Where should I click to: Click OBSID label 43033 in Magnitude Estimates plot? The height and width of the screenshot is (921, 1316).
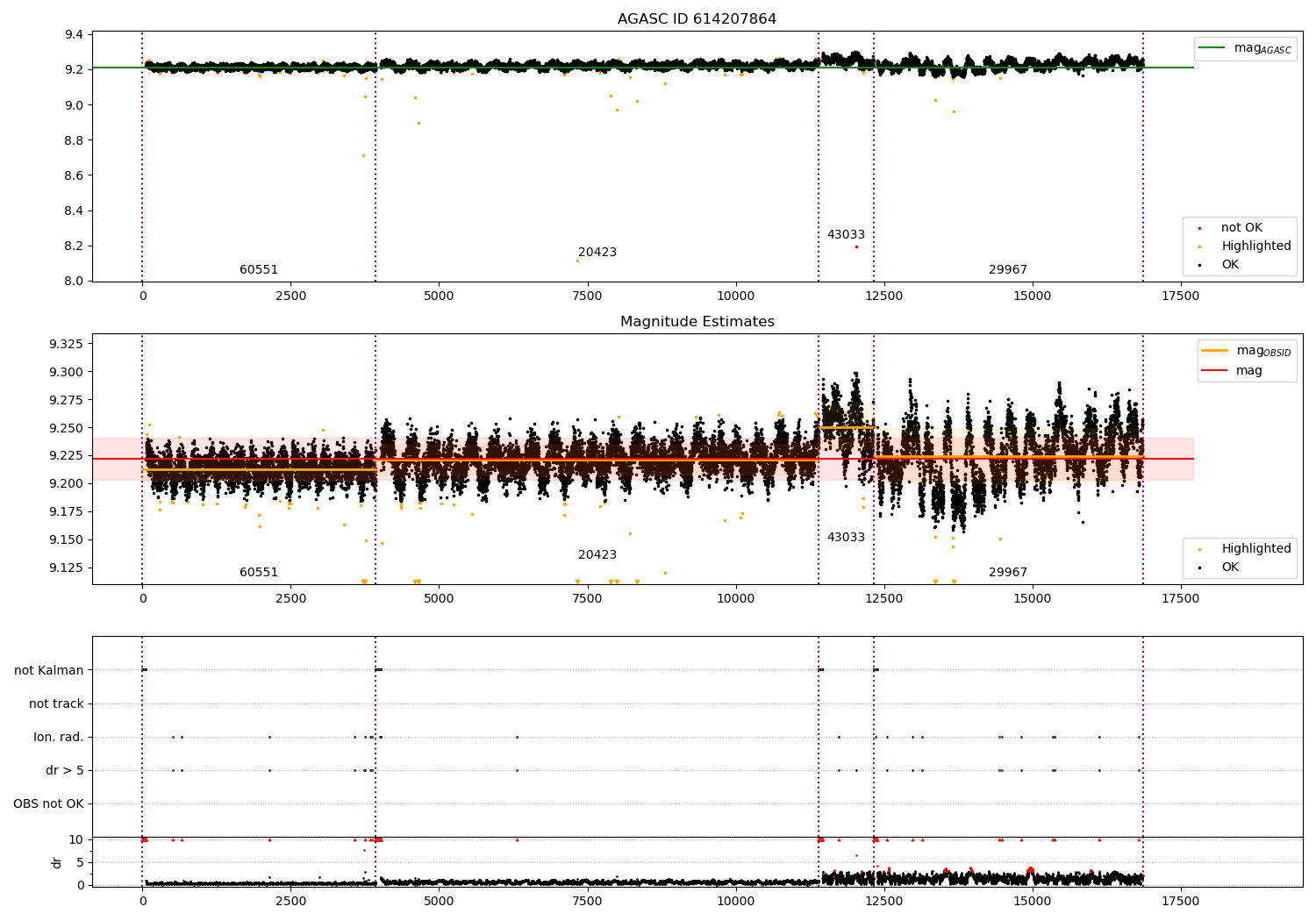[x=846, y=538]
